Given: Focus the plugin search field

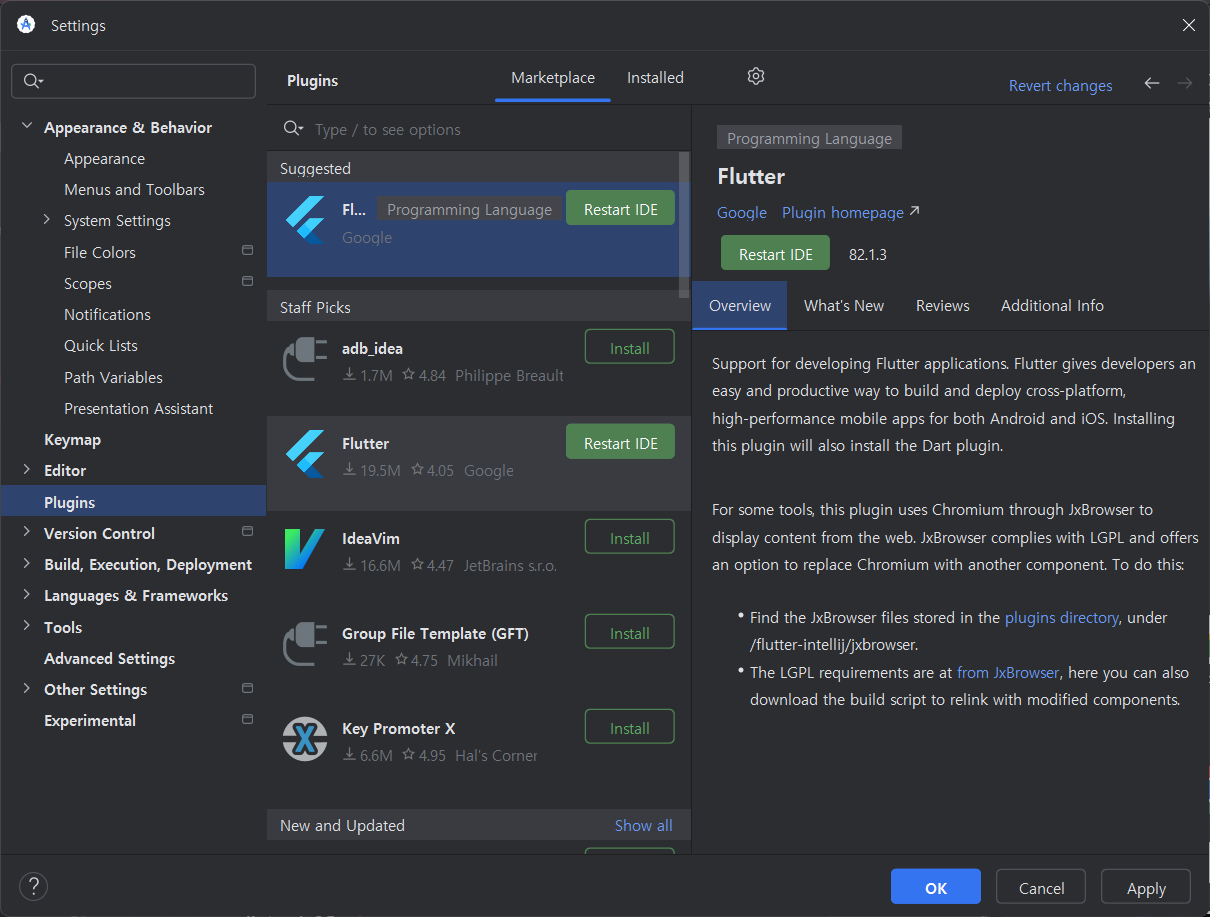Looking at the screenshot, I should [480, 129].
